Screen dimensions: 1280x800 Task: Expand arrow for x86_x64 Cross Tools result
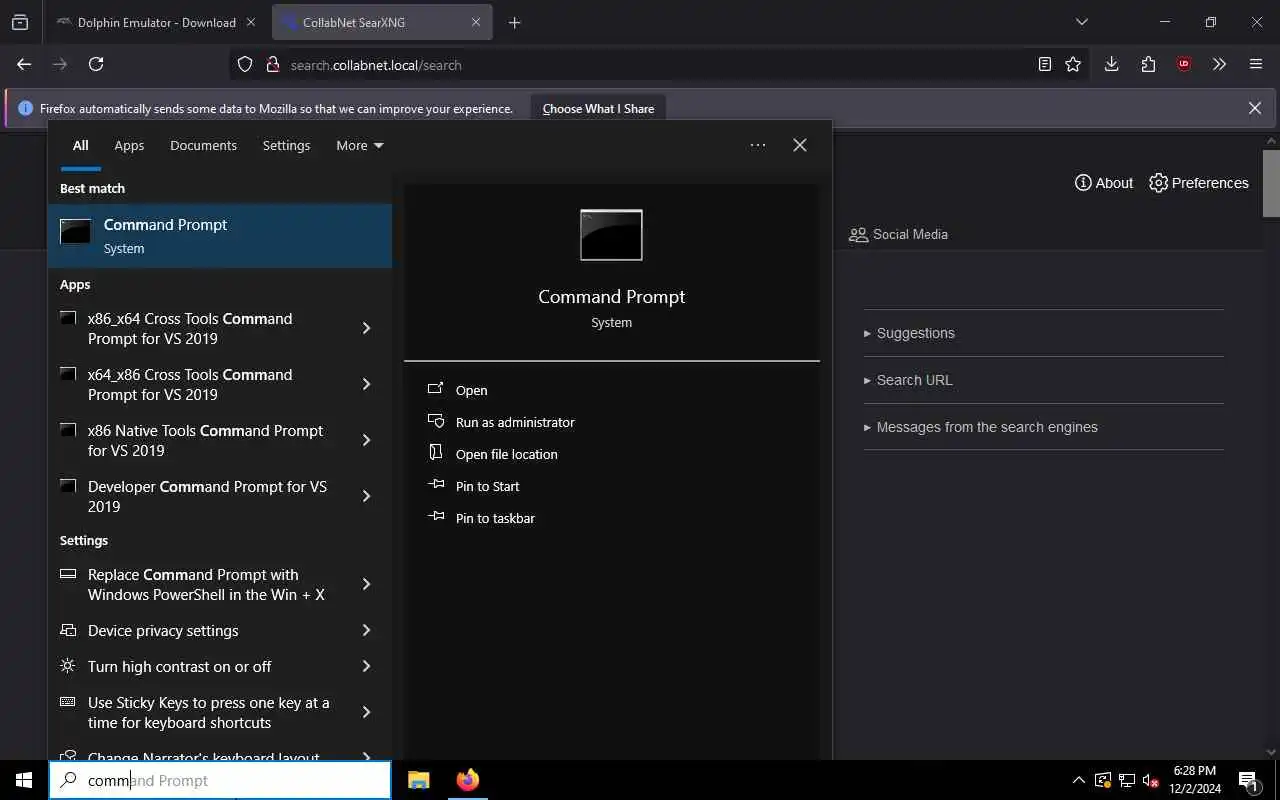[x=366, y=328]
